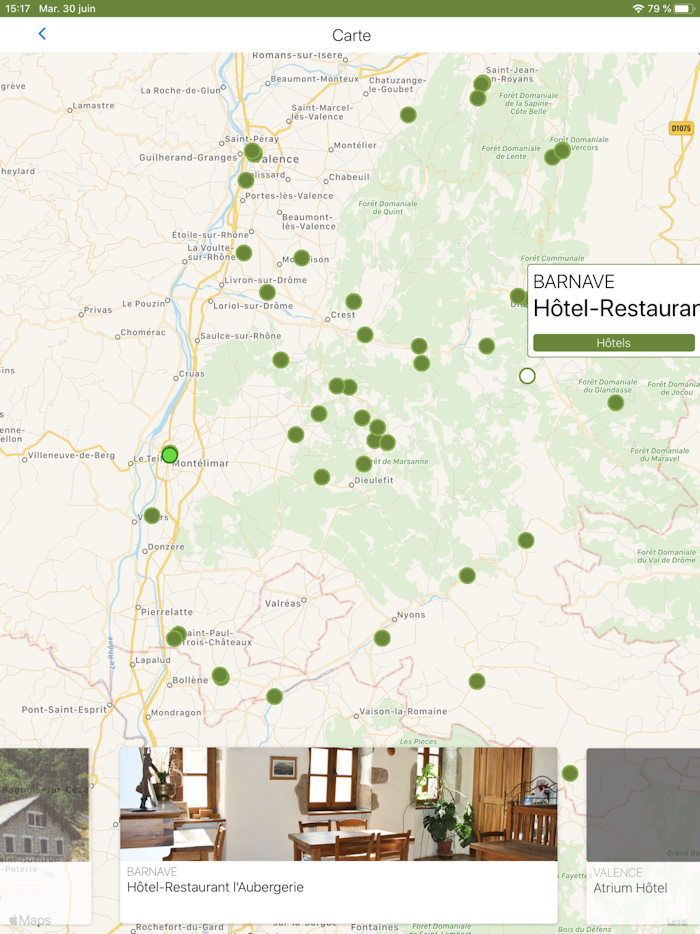Tap the pin near Saulce-sur-Rhône
The width and height of the screenshot is (700, 934).
(x=281, y=360)
